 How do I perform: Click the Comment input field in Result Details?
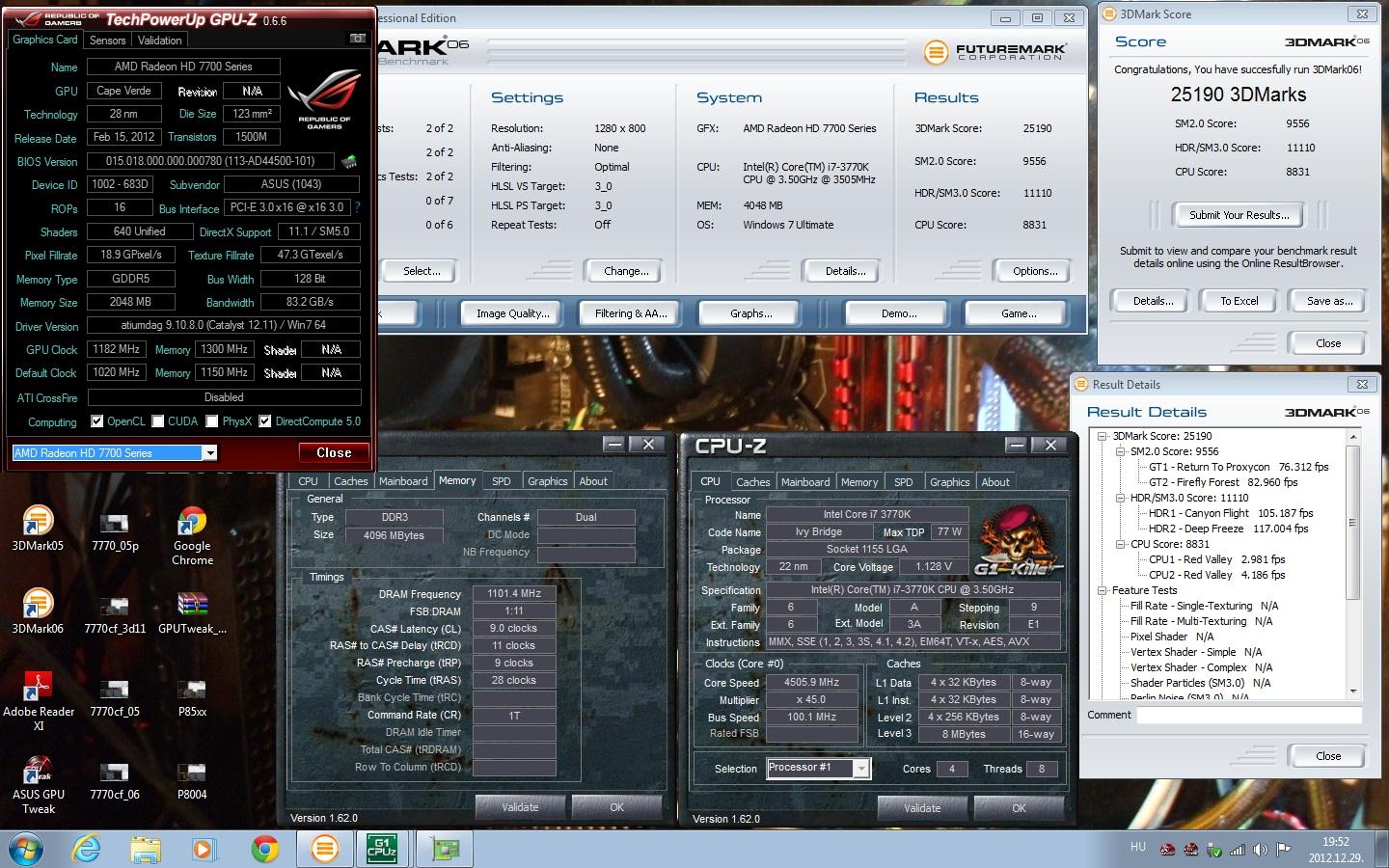tap(1249, 716)
